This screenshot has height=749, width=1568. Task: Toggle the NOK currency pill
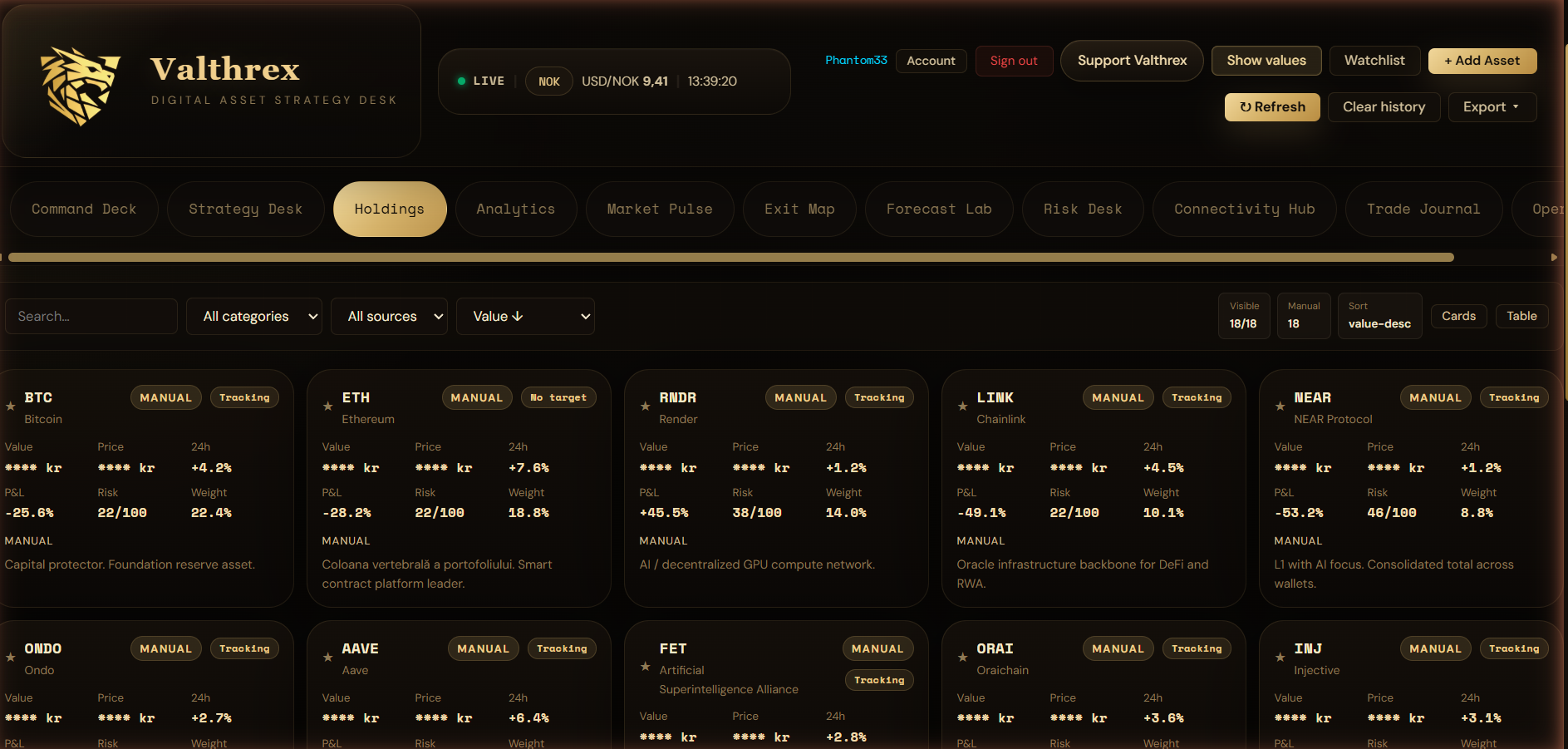(548, 81)
